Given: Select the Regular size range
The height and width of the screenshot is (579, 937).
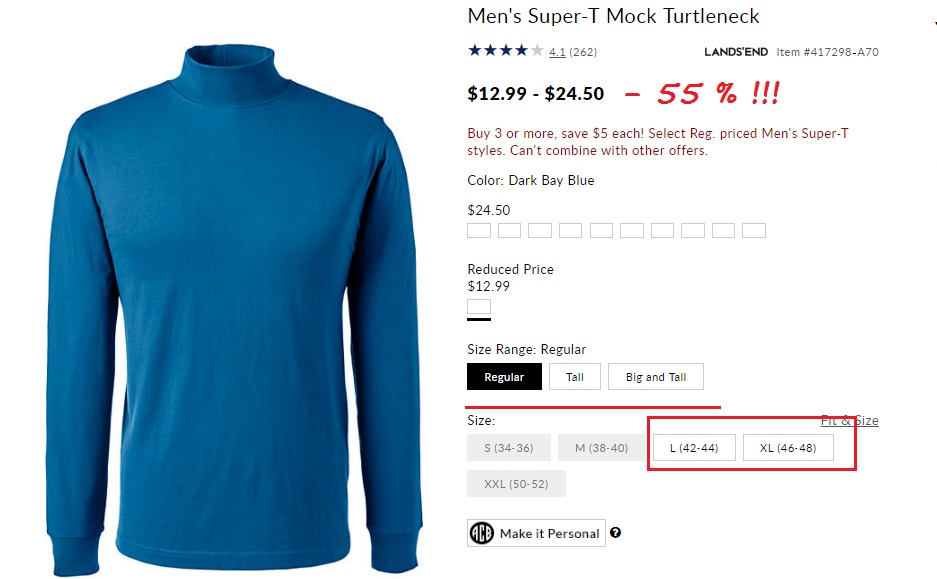Looking at the screenshot, I should 504,377.
